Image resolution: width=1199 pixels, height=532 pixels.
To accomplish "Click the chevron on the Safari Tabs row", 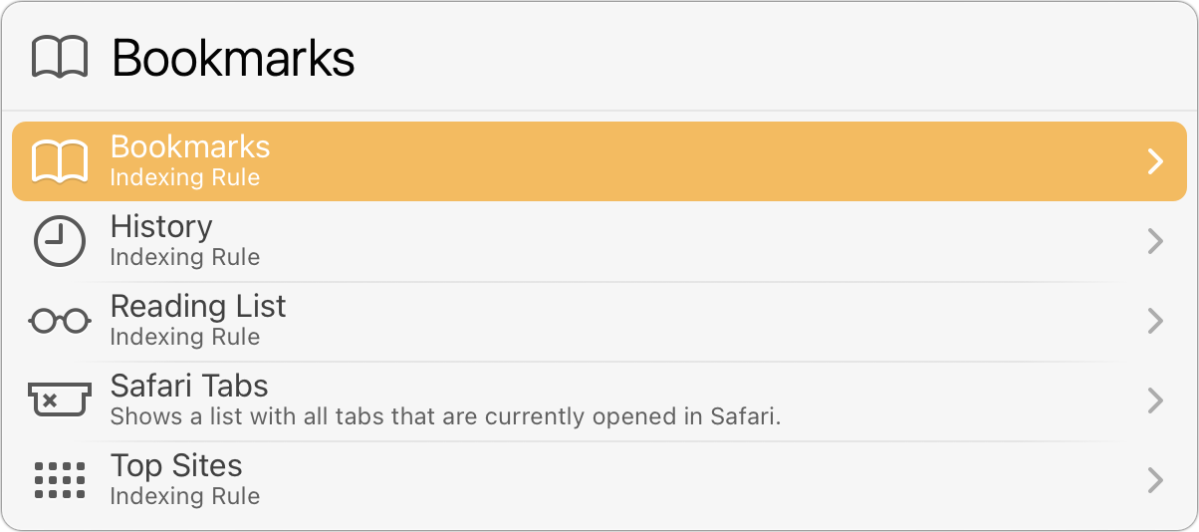I will click(x=1155, y=401).
